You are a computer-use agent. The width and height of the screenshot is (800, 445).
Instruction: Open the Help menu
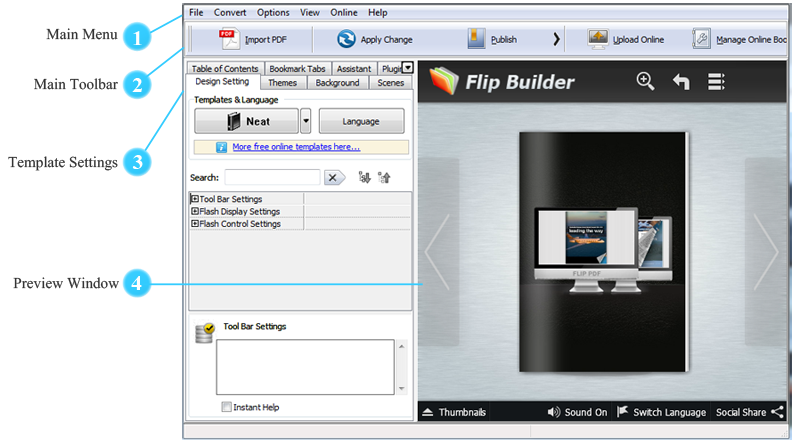tap(378, 12)
